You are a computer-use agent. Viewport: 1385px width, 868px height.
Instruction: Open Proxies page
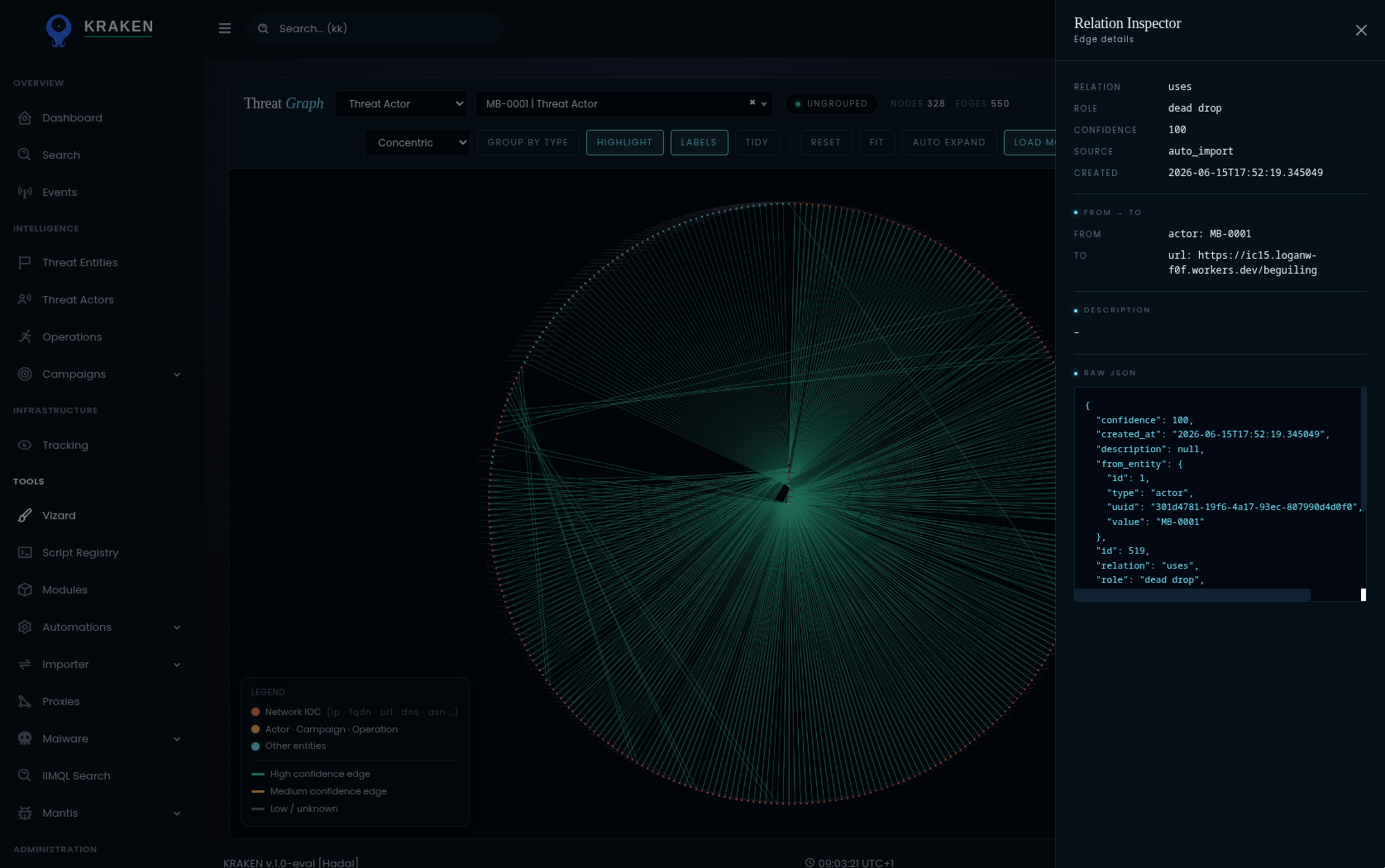pos(61,702)
